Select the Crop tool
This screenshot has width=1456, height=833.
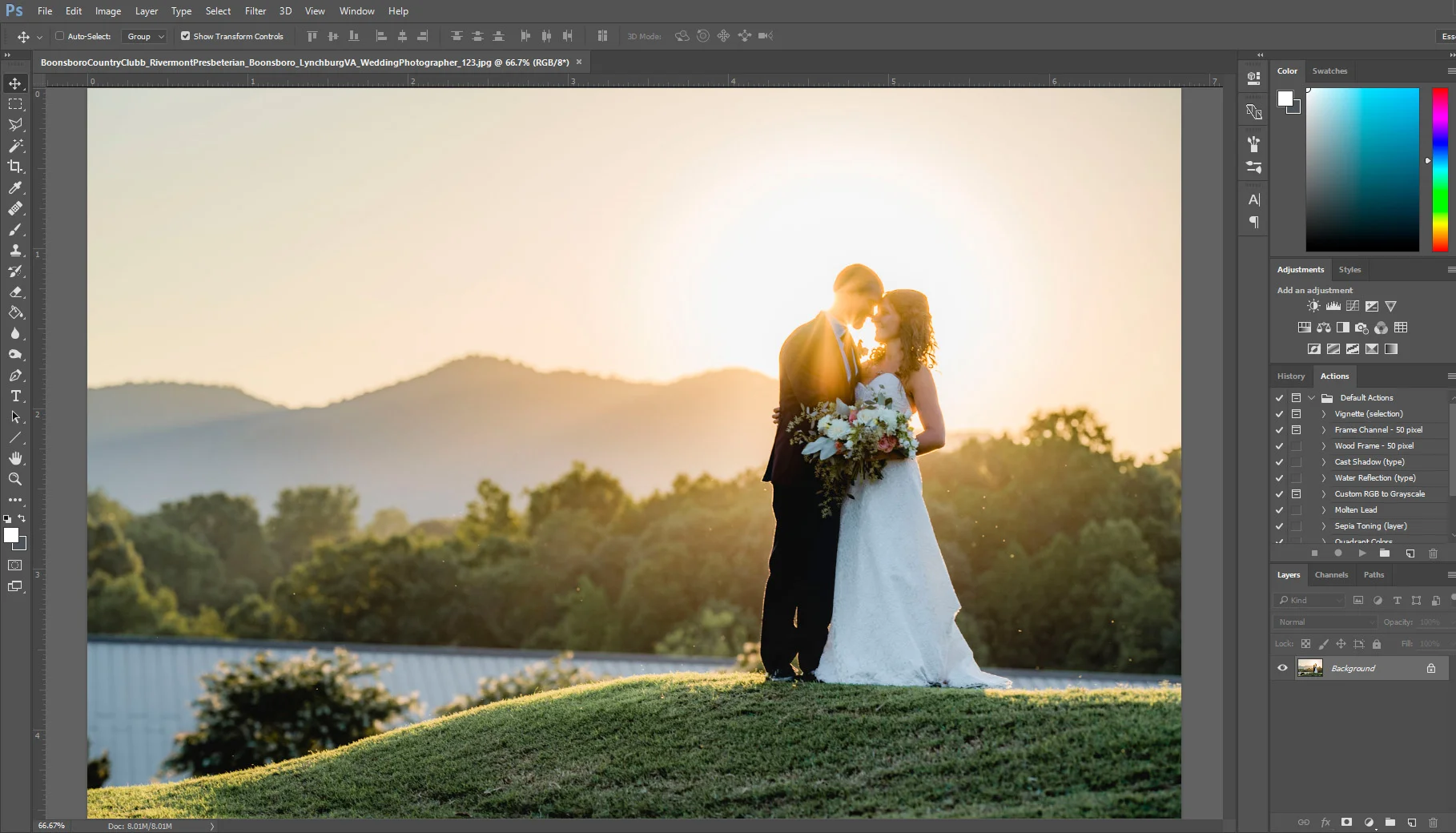tap(14, 167)
